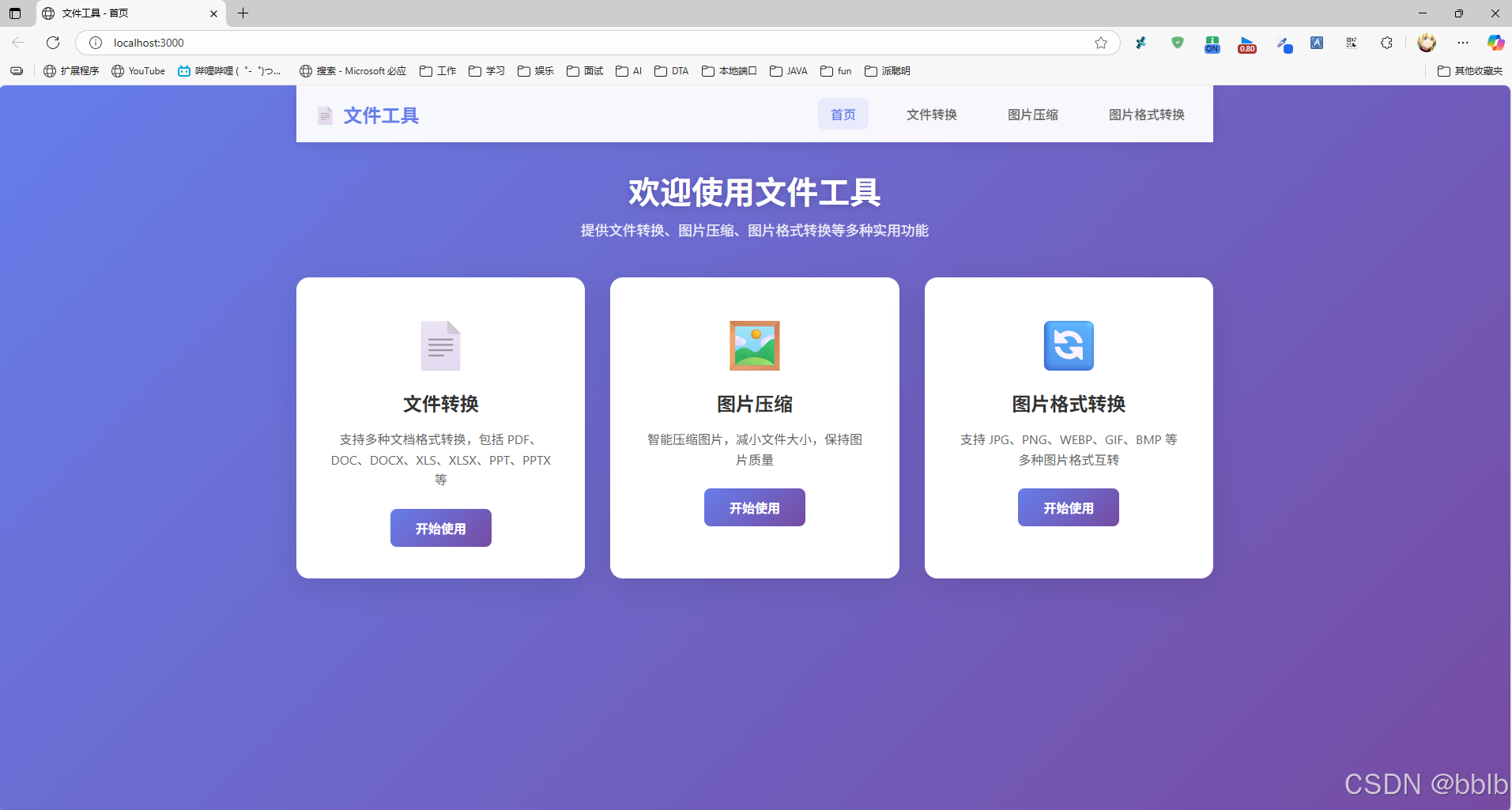Click the puzzle-piece extensions icon

(x=1386, y=43)
